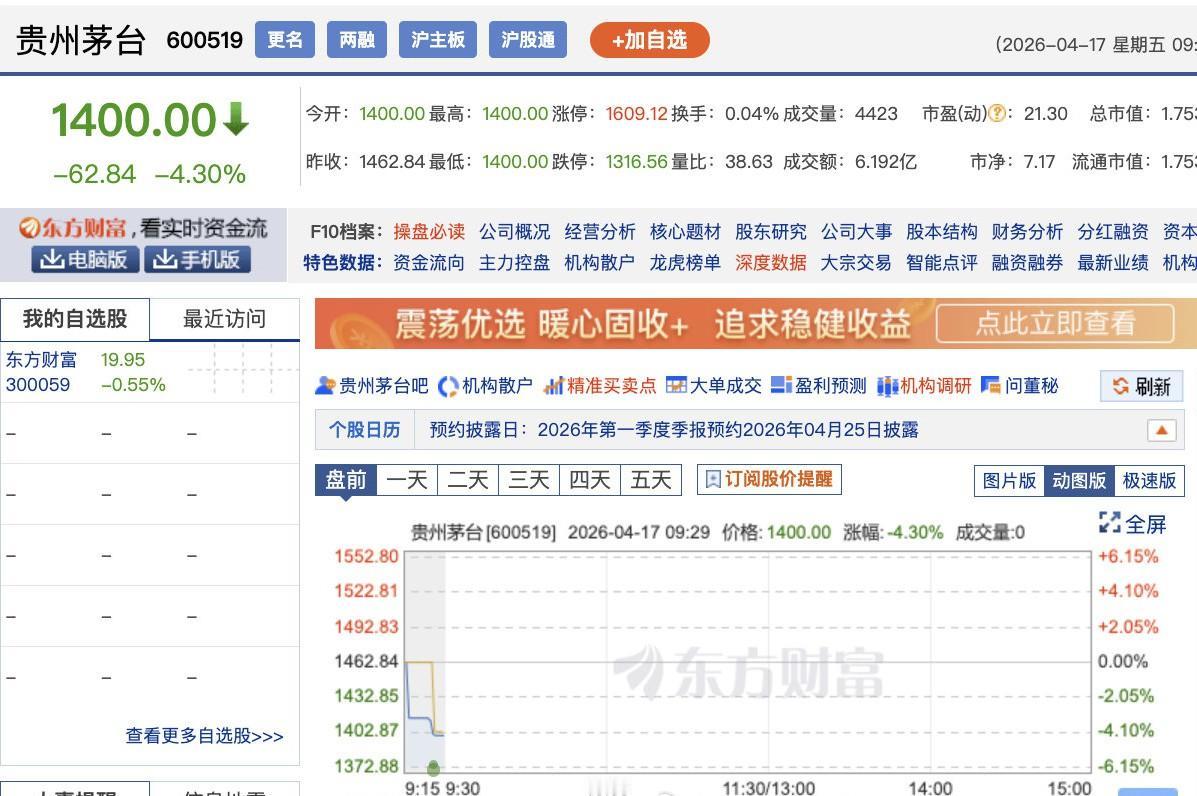Refresh quotes with the 刷新 button
This screenshot has height=796, width=1197.
click(1141, 386)
